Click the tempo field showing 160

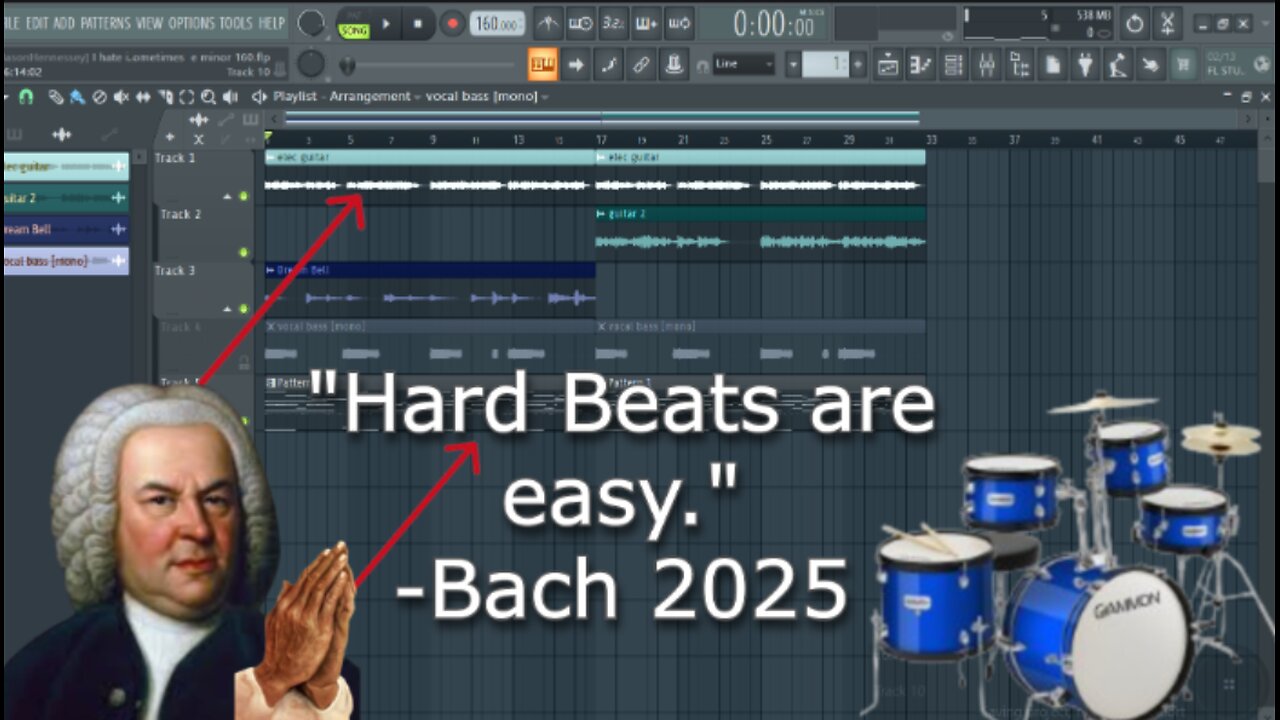[x=497, y=24]
